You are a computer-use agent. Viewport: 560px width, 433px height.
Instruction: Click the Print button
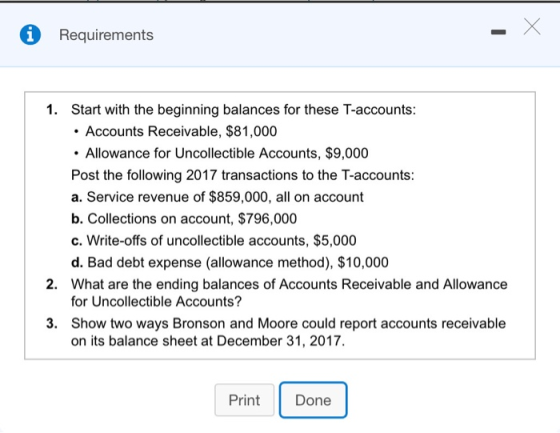pyautogui.click(x=244, y=400)
